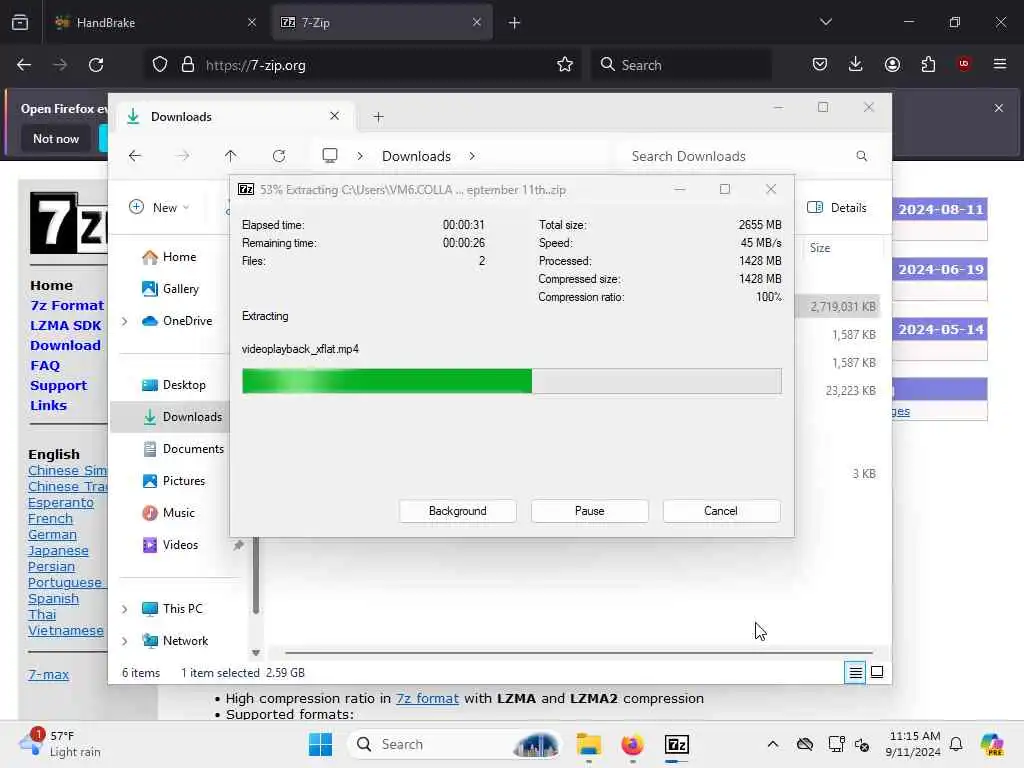Click the green extraction progress bar
1024x768 pixels.
(x=511, y=381)
